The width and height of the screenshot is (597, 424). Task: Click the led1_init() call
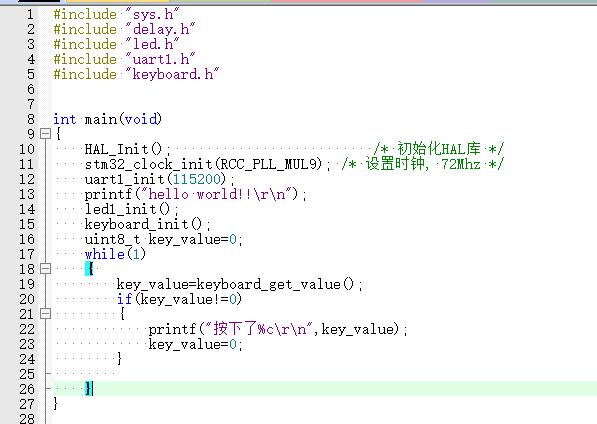(131, 209)
